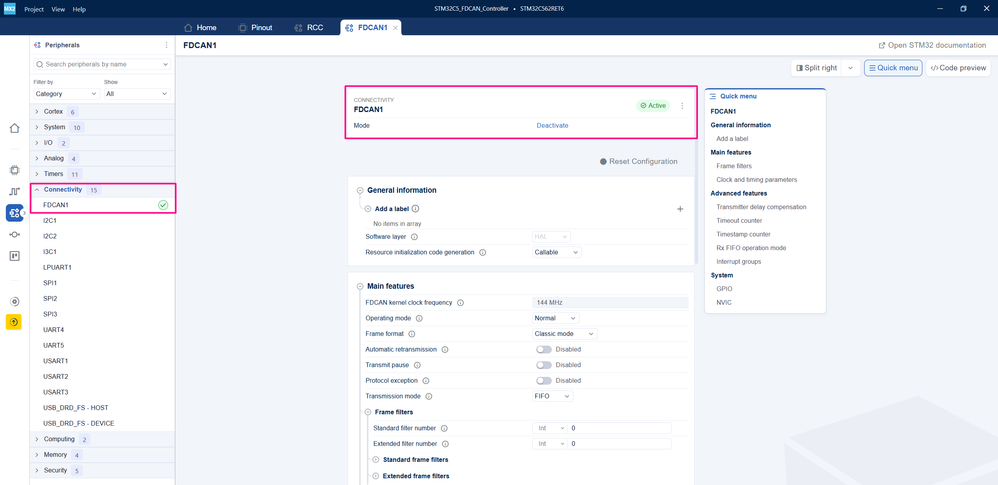The width and height of the screenshot is (998, 485).
Task: Click the plus icon to add a label
Action: tap(680, 209)
